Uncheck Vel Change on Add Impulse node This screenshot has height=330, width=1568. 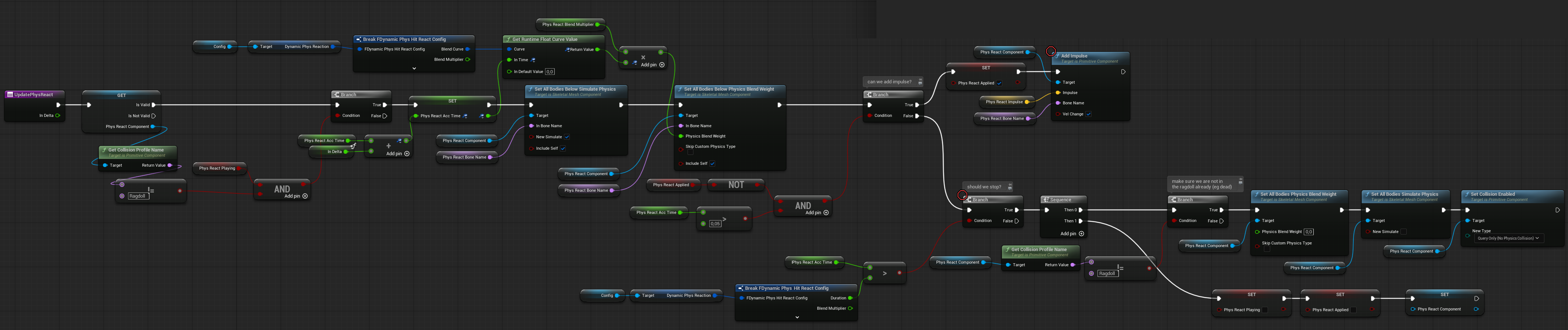point(1088,114)
